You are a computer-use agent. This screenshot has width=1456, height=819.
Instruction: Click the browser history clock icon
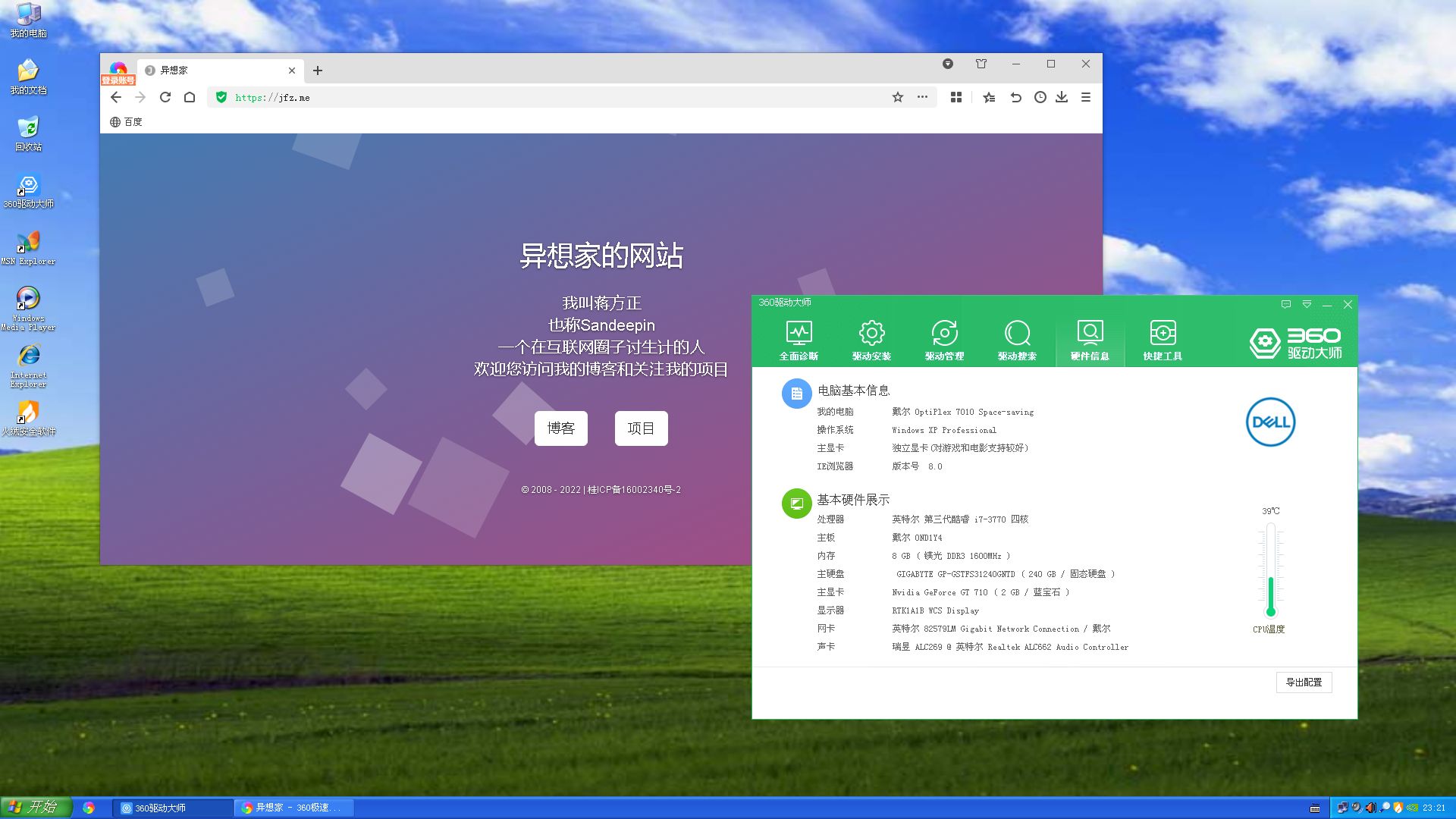pyautogui.click(x=1040, y=97)
